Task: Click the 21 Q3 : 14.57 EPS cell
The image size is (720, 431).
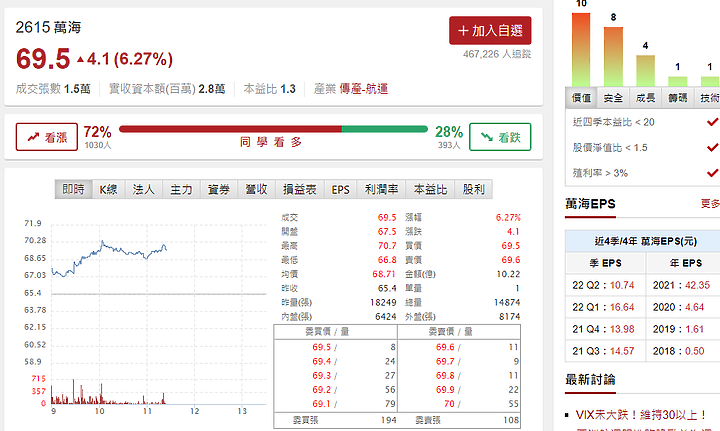Action: point(605,351)
